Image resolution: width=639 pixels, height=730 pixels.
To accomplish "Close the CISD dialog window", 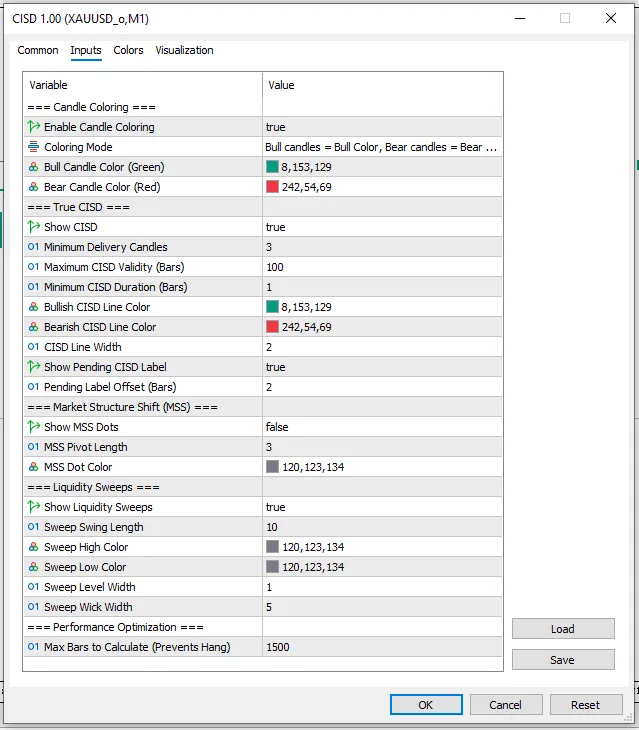I will 611,18.
